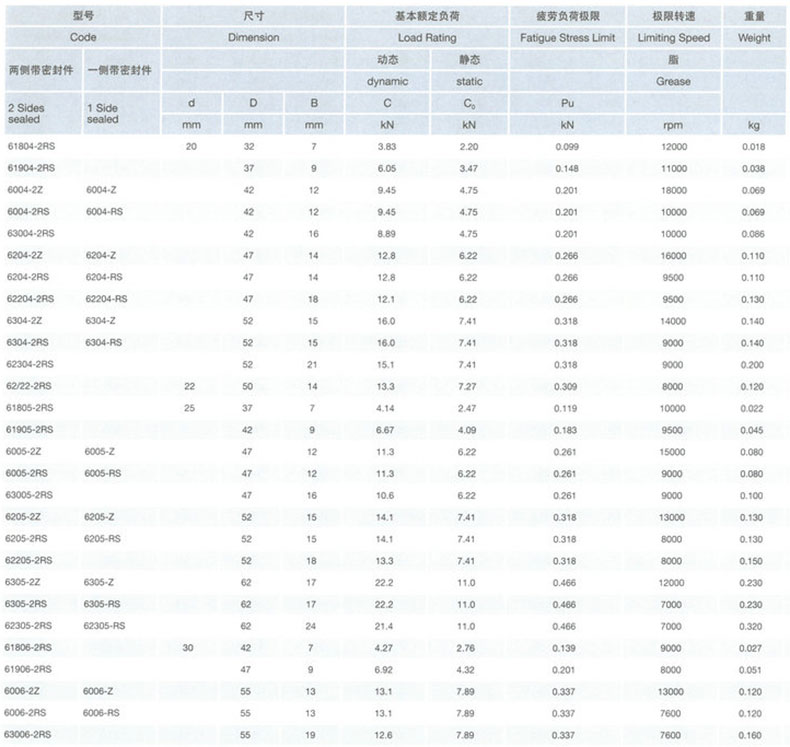Click the 63006-2RS code in last row
Viewport: 790px width, 747px height.
point(29,733)
